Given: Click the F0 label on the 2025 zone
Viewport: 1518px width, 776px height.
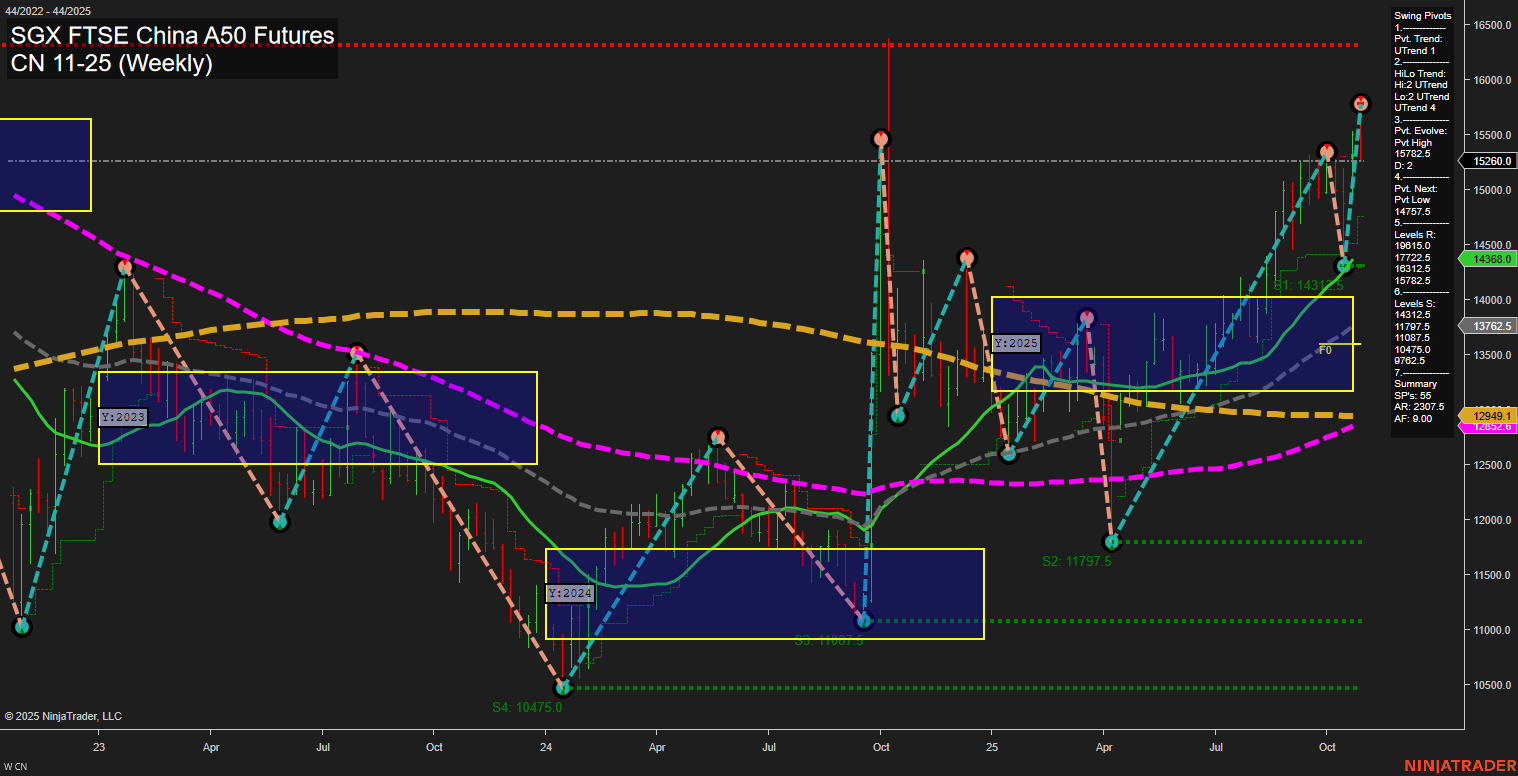Looking at the screenshot, I should 1325,350.
